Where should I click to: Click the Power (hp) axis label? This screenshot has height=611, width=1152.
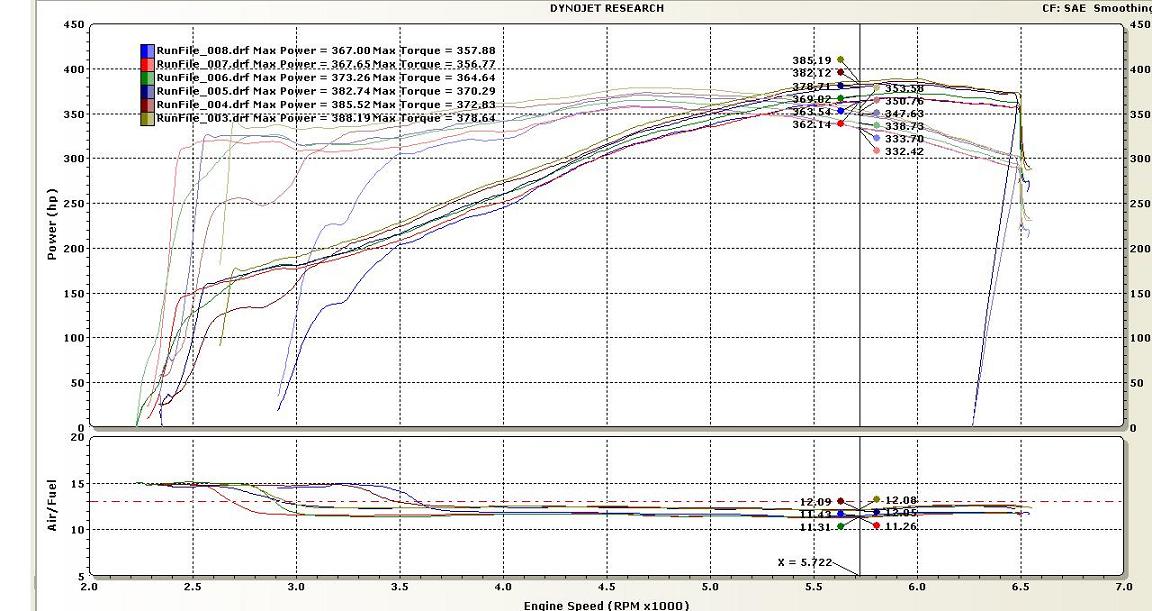click(x=52, y=225)
